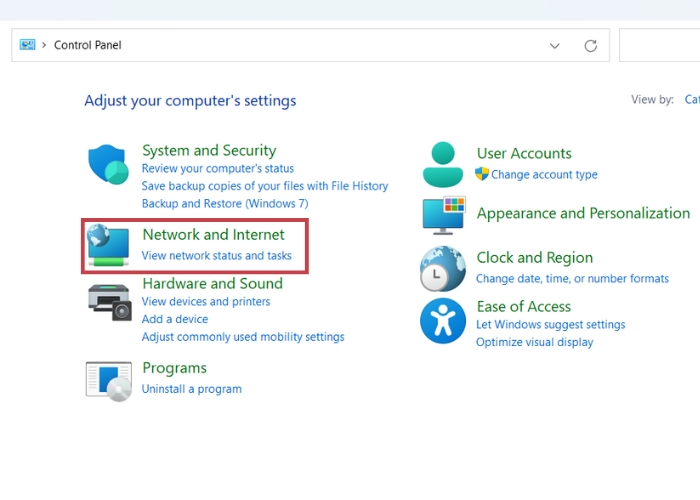Refresh the Control Panel view
This screenshot has width=700, height=500.
[590, 45]
